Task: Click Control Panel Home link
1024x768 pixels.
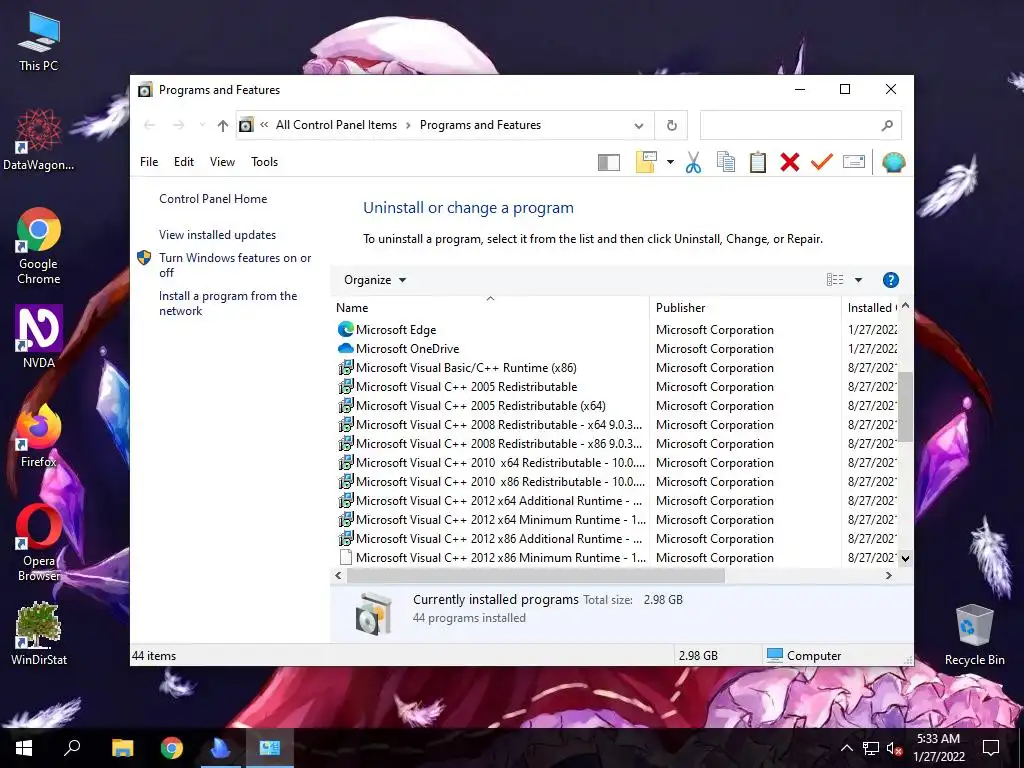Action: tap(213, 199)
